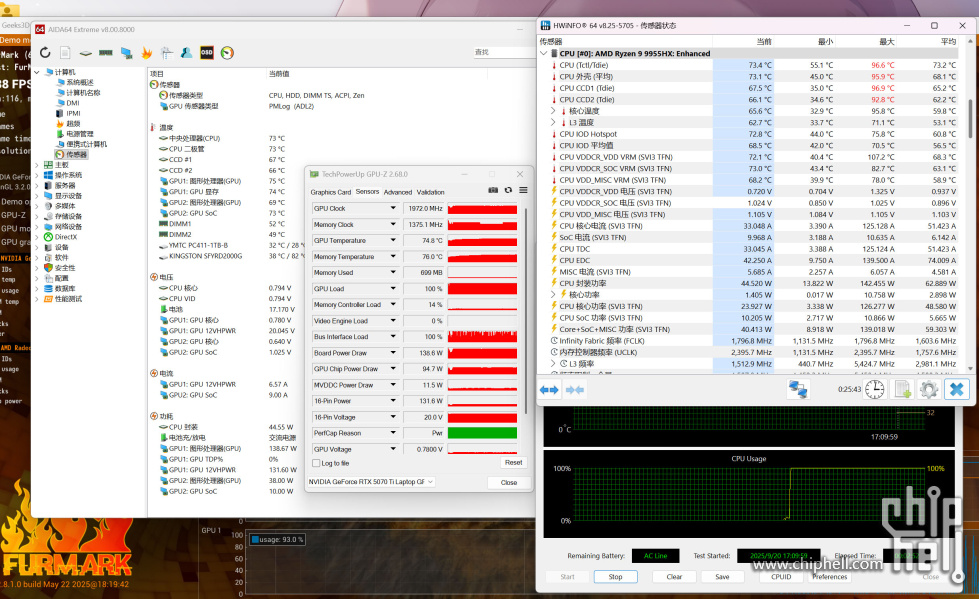Viewport: 979px width, 599px height.
Task: Open the GPU Clock sensor dropdown
Action: [393, 208]
